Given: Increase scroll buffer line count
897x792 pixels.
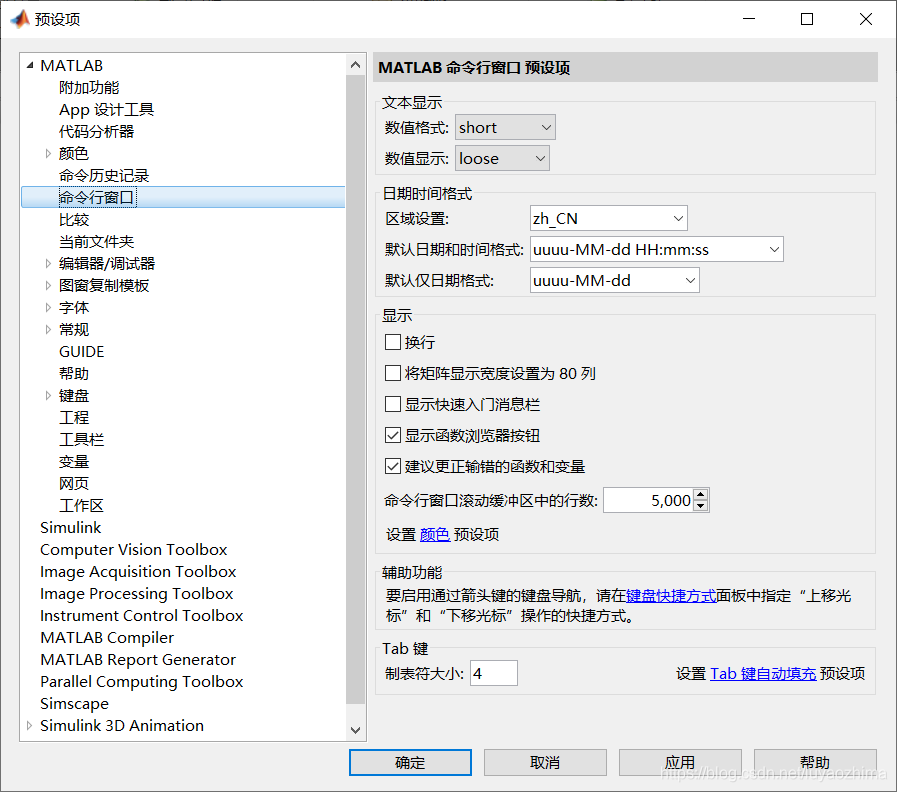Looking at the screenshot, I should point(701,494).
